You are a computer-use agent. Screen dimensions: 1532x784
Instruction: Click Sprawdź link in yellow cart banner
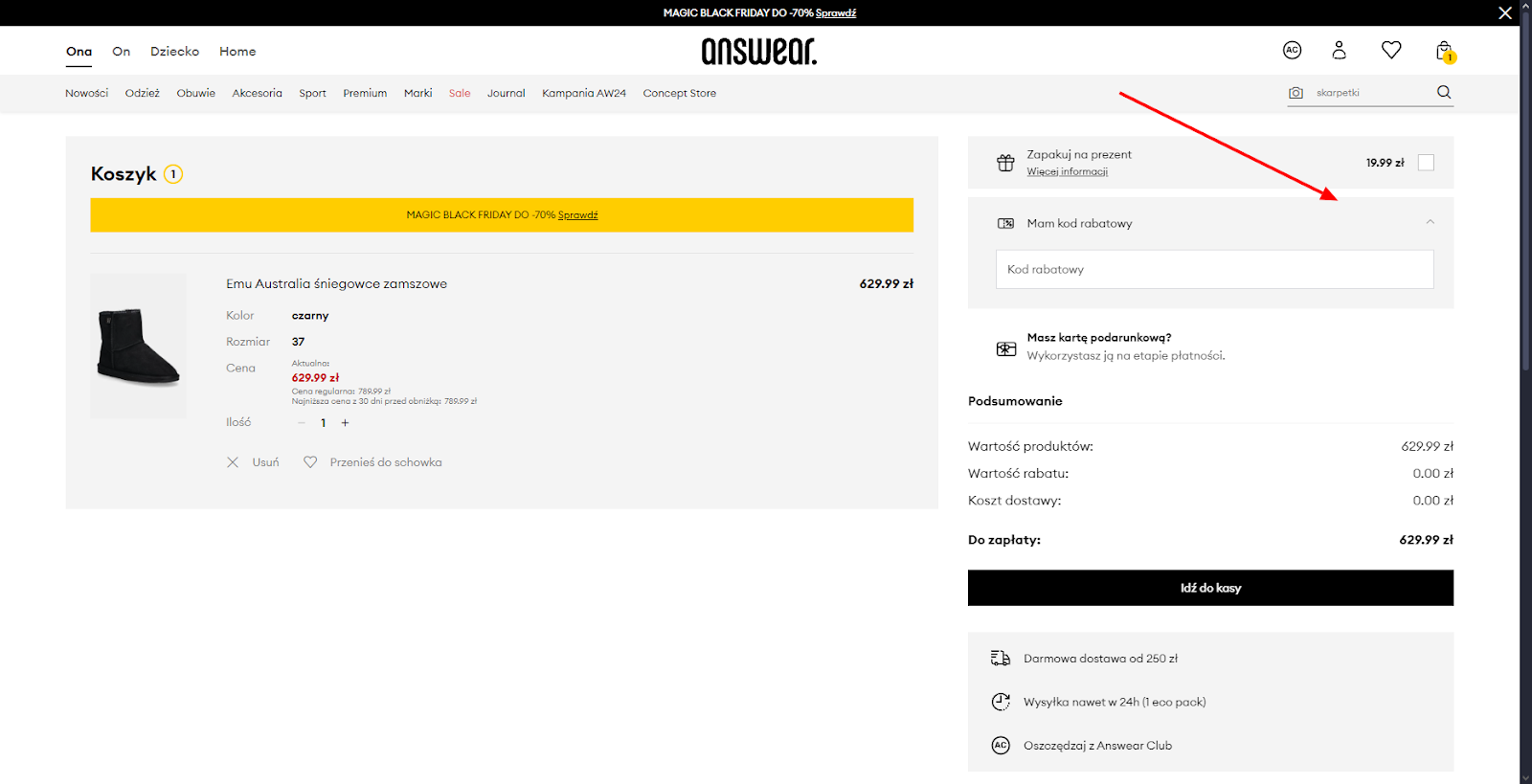tap(577, 214)
